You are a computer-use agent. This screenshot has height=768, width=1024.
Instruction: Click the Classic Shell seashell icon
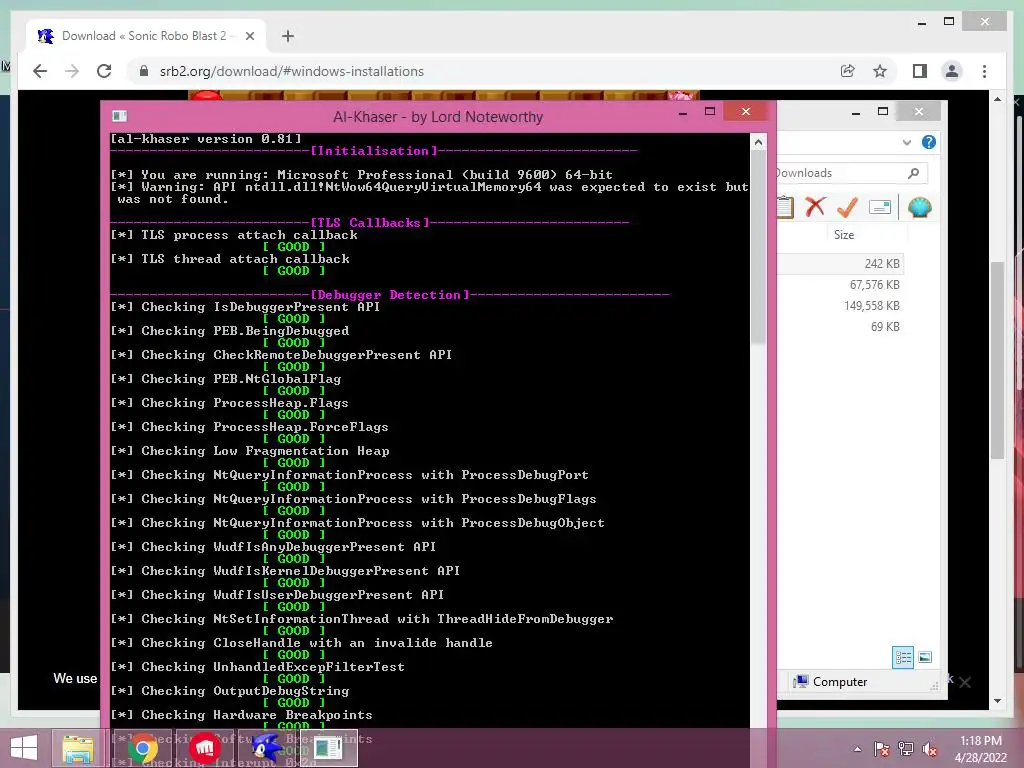(x=920, y=207)
